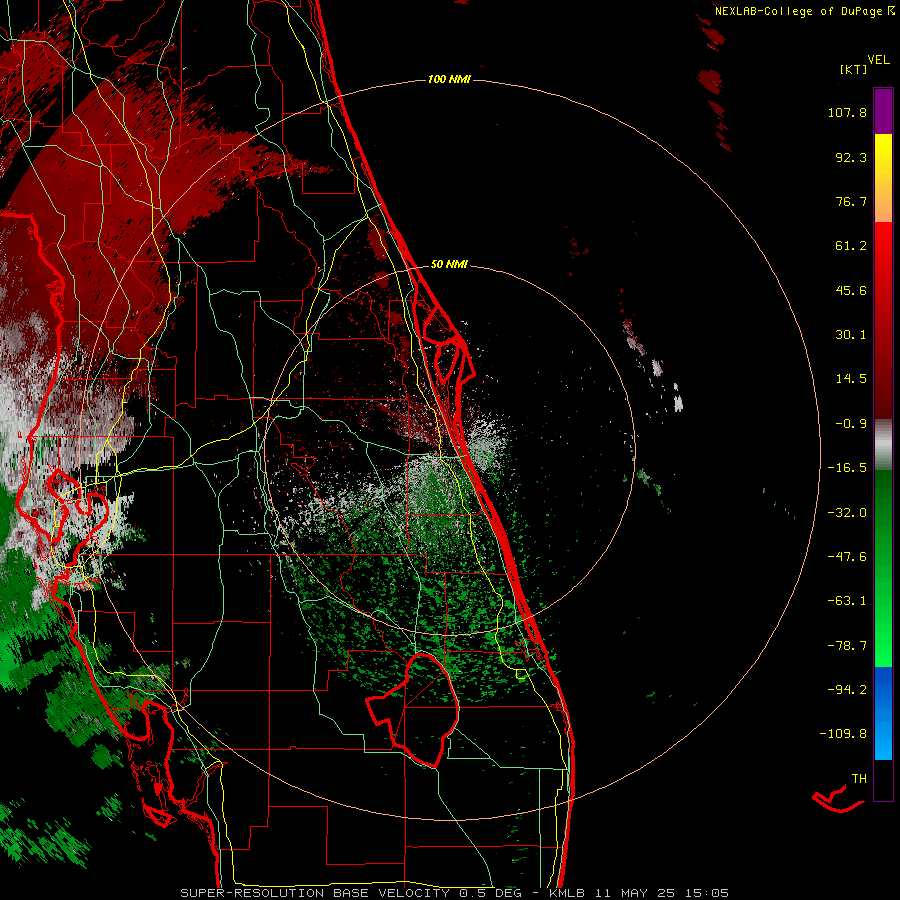Click the -109.8 legend value
Viewport: 900px width, 900px height.
pos(843,734)
